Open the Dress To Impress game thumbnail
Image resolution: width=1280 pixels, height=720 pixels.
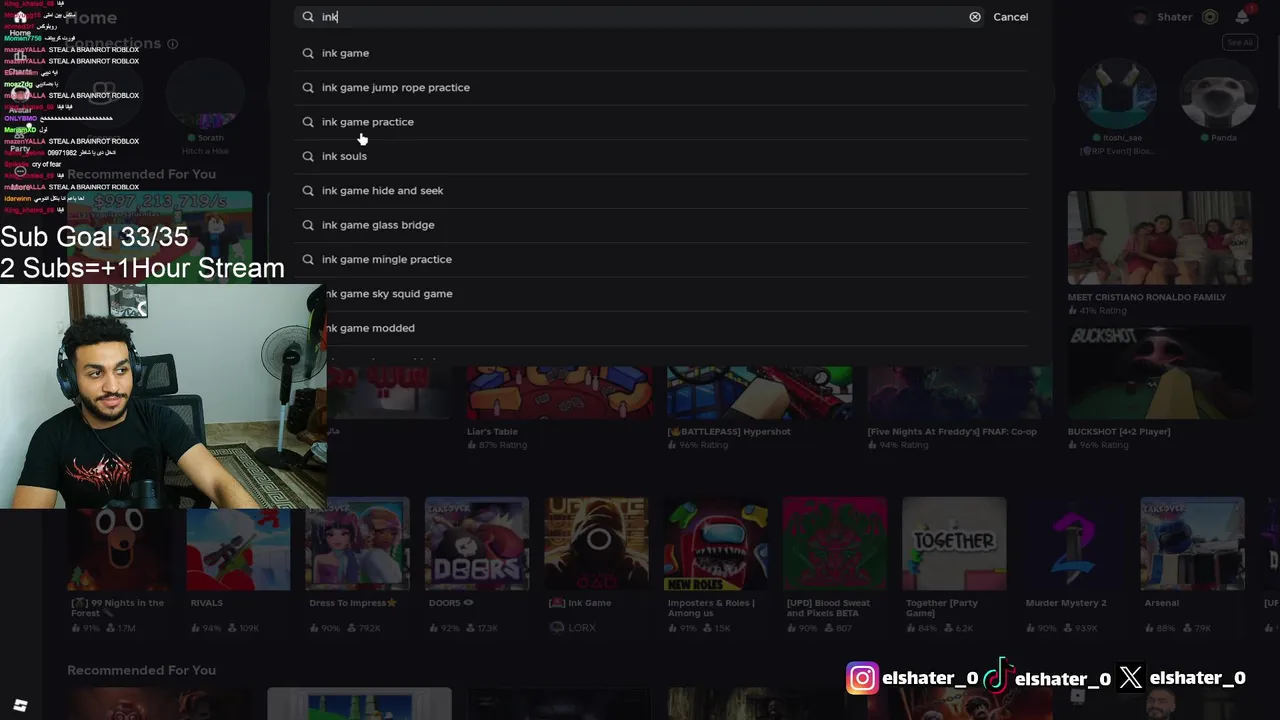(x=358, y=544)
